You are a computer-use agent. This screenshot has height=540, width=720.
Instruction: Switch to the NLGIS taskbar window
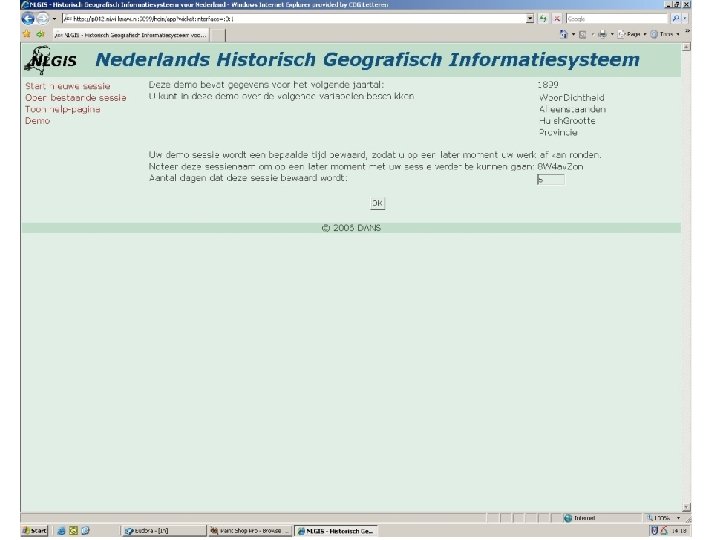(x=336, y=531)
